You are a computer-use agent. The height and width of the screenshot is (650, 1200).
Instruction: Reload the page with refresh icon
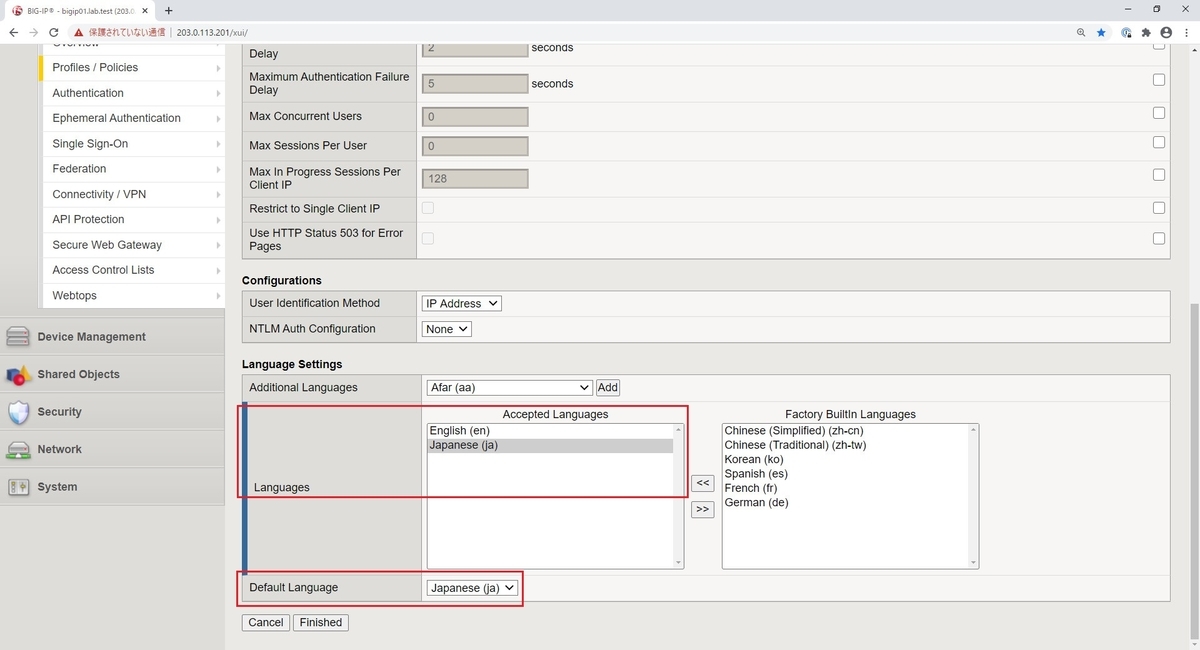(x=56, y=32)
